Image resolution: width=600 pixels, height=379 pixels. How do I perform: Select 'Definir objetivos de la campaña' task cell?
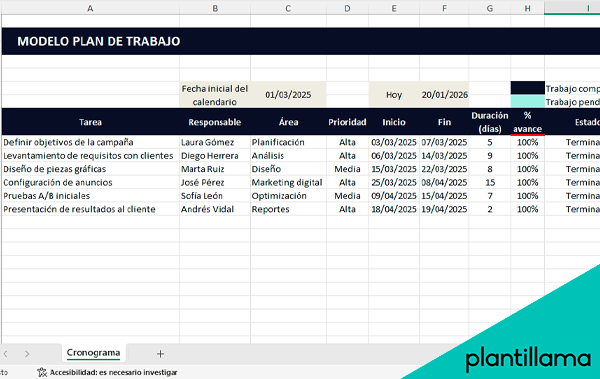(90, 142)
